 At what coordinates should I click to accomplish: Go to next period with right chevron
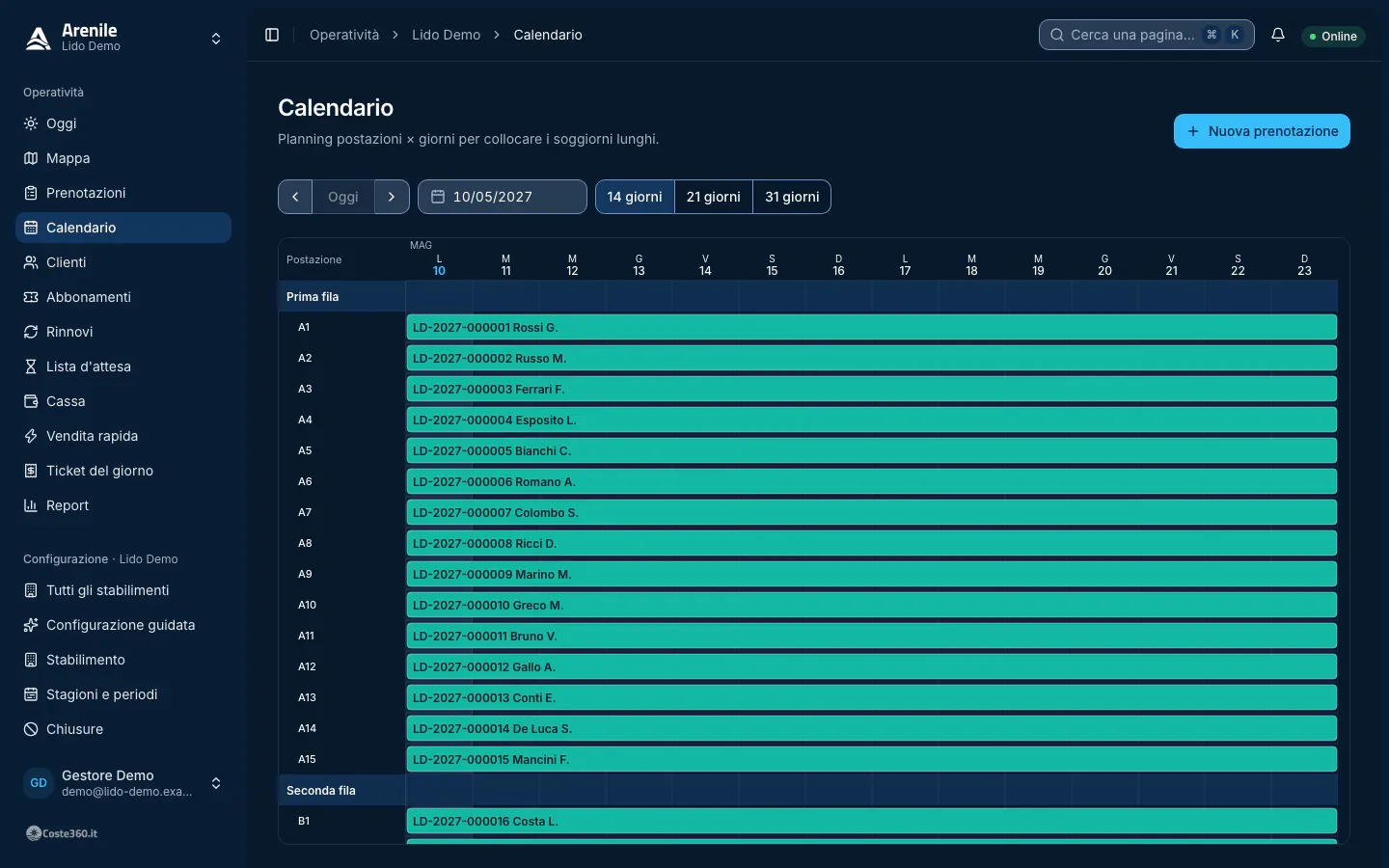click(392, 197)
